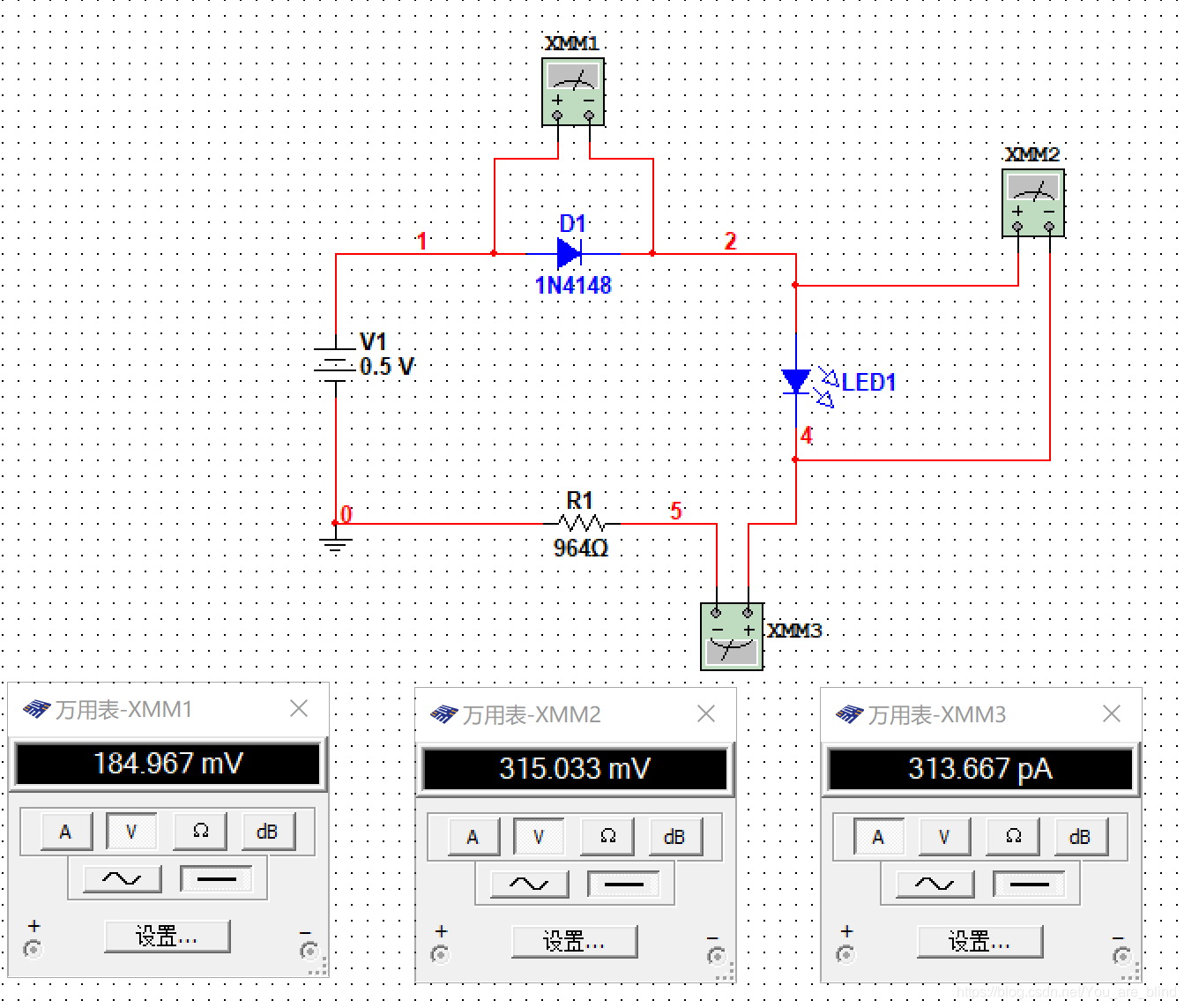This screenshot has width=1184, height=1008.
Task: Select the R1 964Ω resistor symbol
Action: 582,524
